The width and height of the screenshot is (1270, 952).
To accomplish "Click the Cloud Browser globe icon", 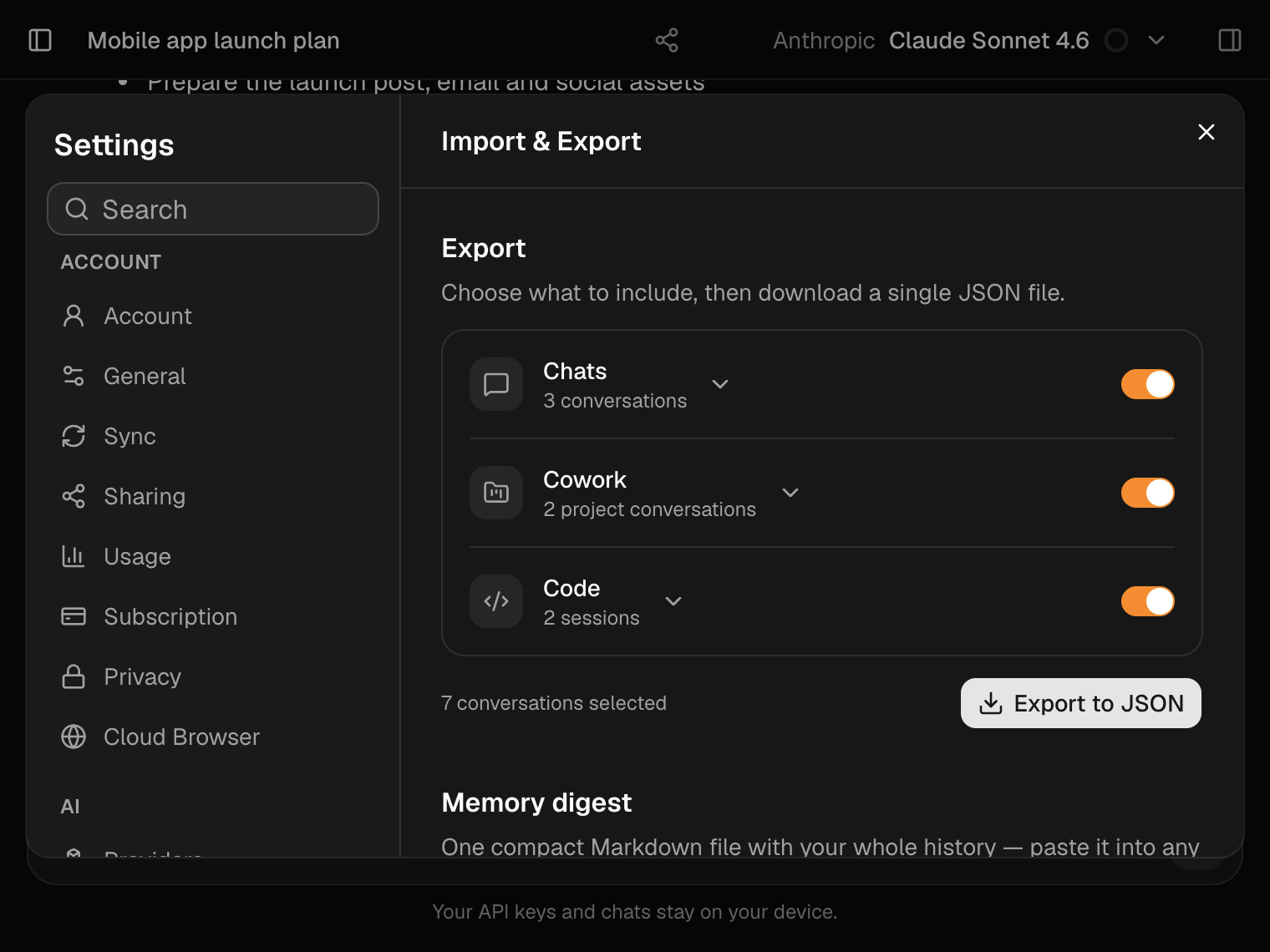I will click(x=74, y=737).
